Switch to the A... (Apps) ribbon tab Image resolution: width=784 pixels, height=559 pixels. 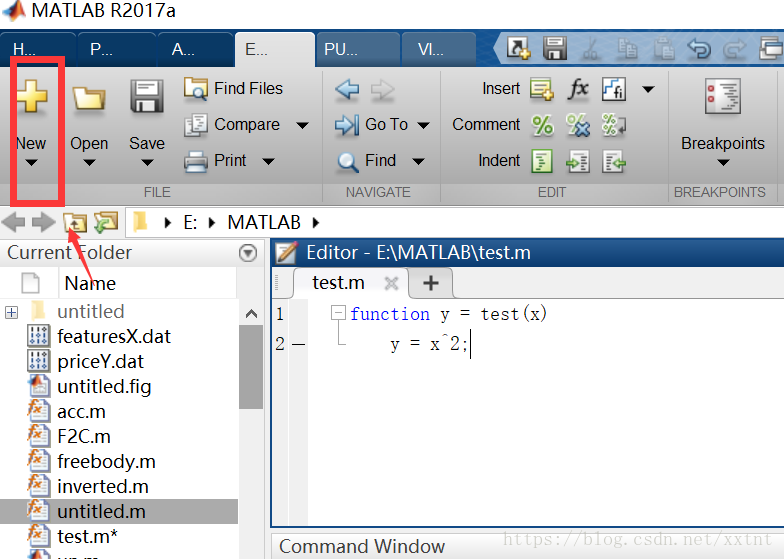(x=196, y=50)
